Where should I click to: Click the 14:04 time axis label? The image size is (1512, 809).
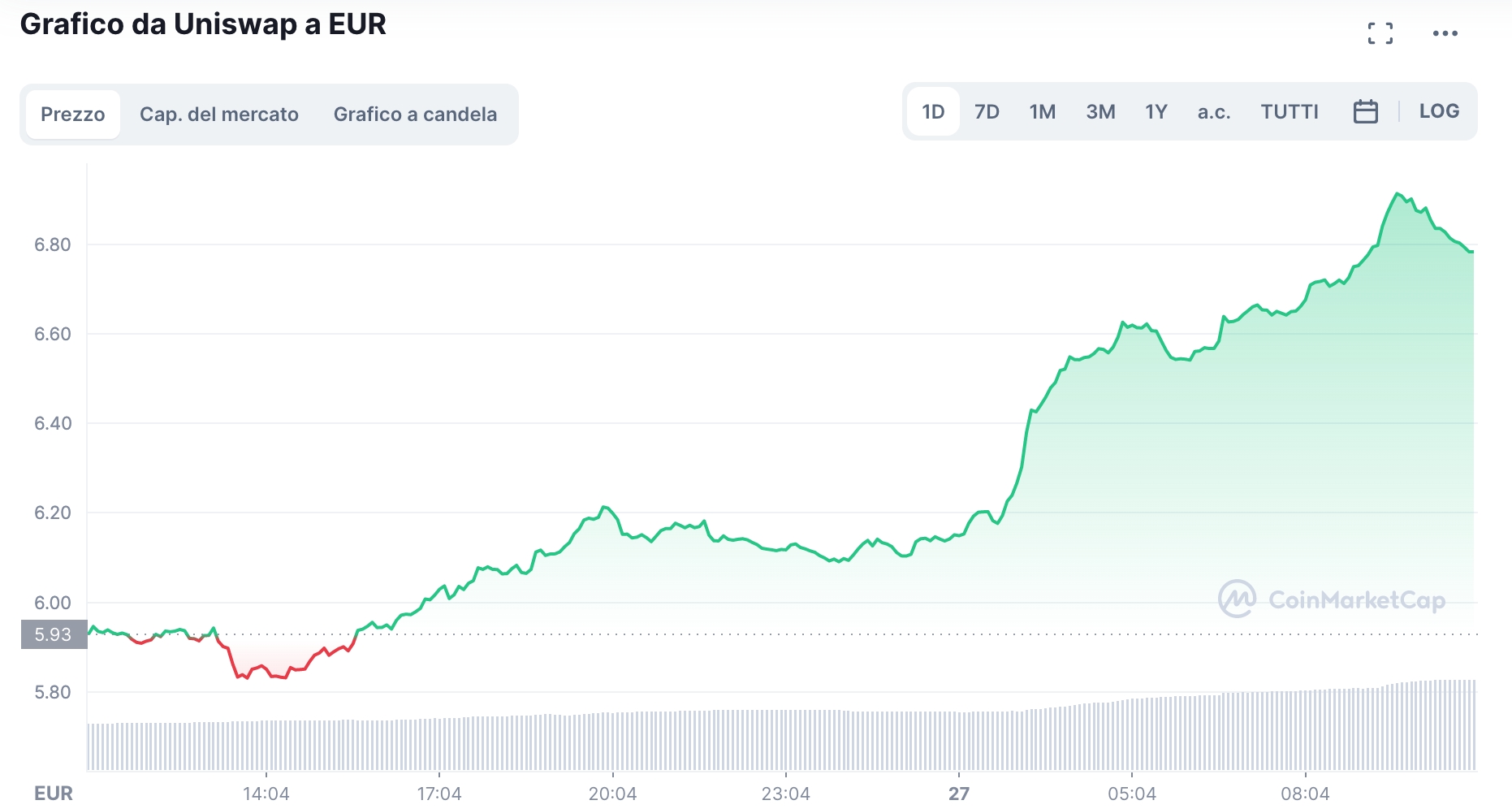click(x=266, y=794)
